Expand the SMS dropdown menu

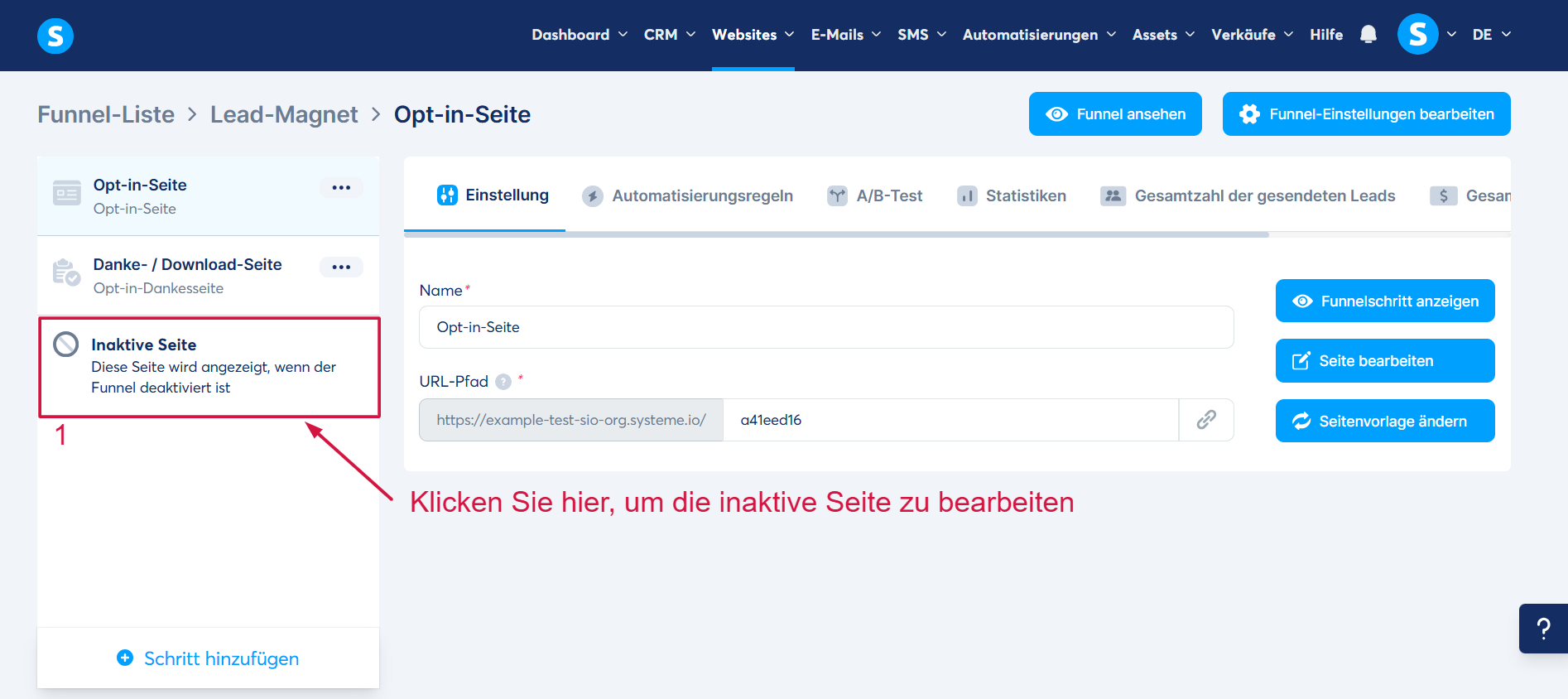(921, 35)
